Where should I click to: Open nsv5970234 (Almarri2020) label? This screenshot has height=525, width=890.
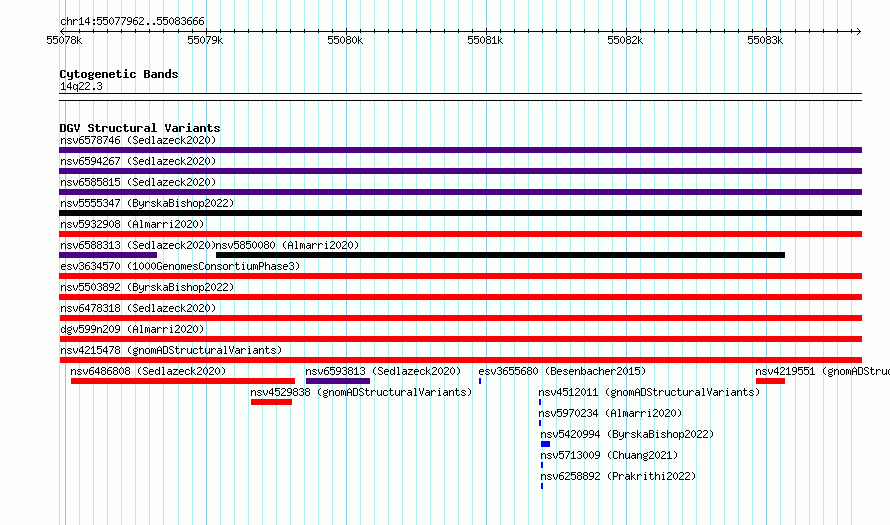pyautogui.click(x=610, y=413)
